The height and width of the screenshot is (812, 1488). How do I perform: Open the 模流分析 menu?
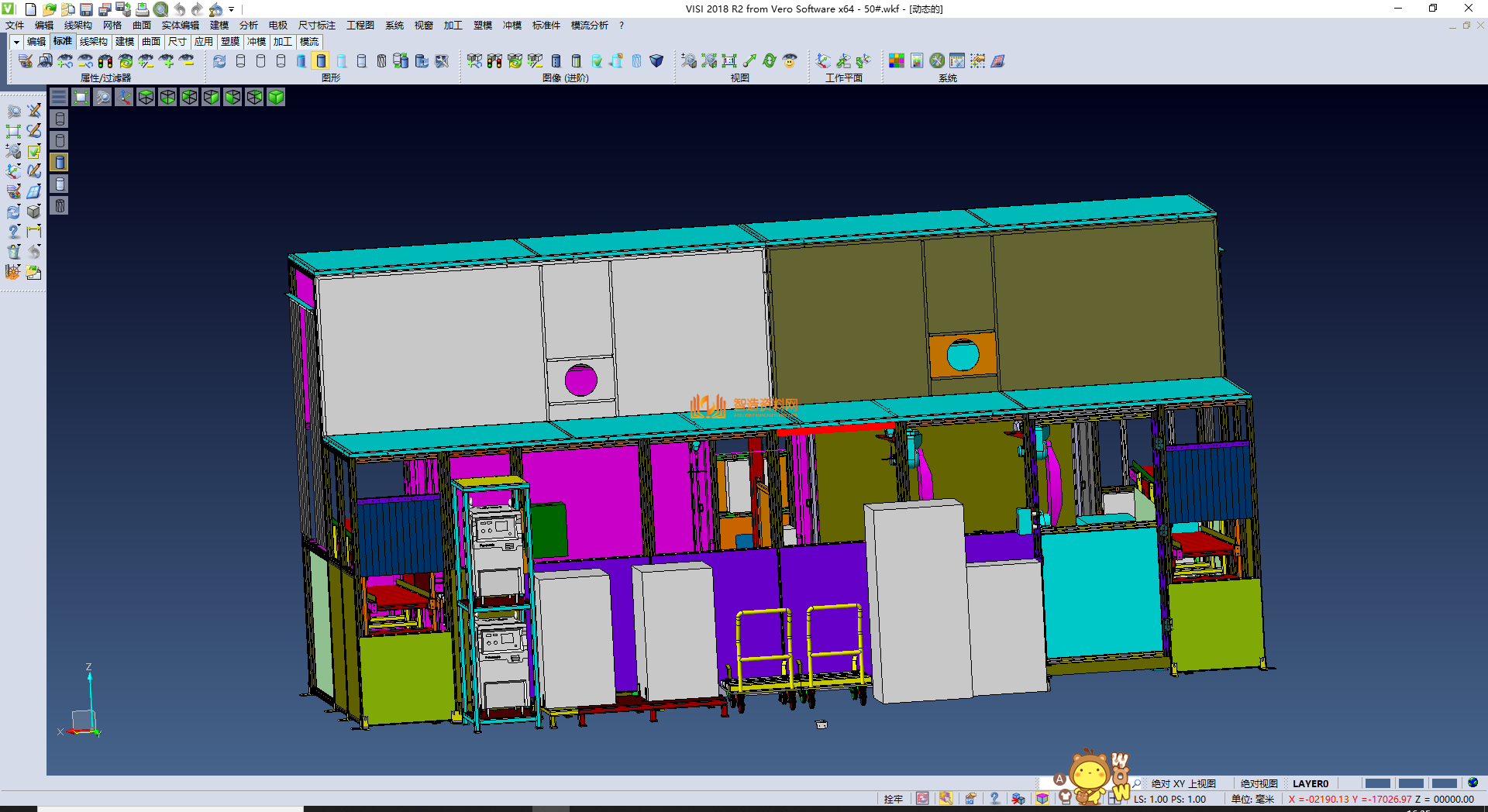click(589, 26)
